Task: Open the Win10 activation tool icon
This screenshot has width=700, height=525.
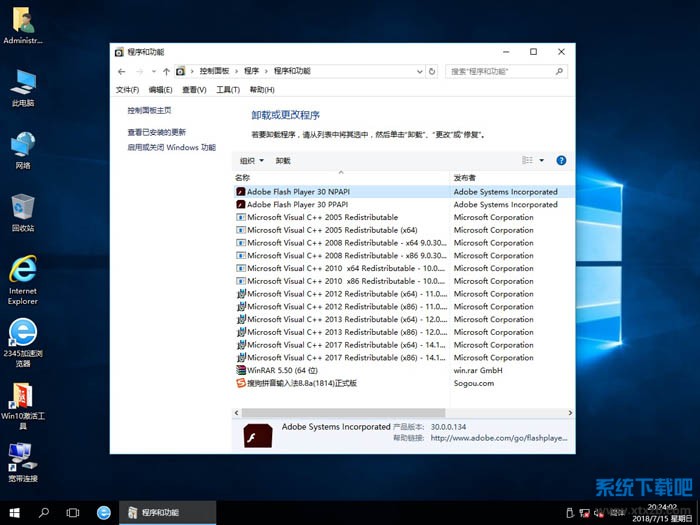Action: pyautogui.click(x=22, y=403)
